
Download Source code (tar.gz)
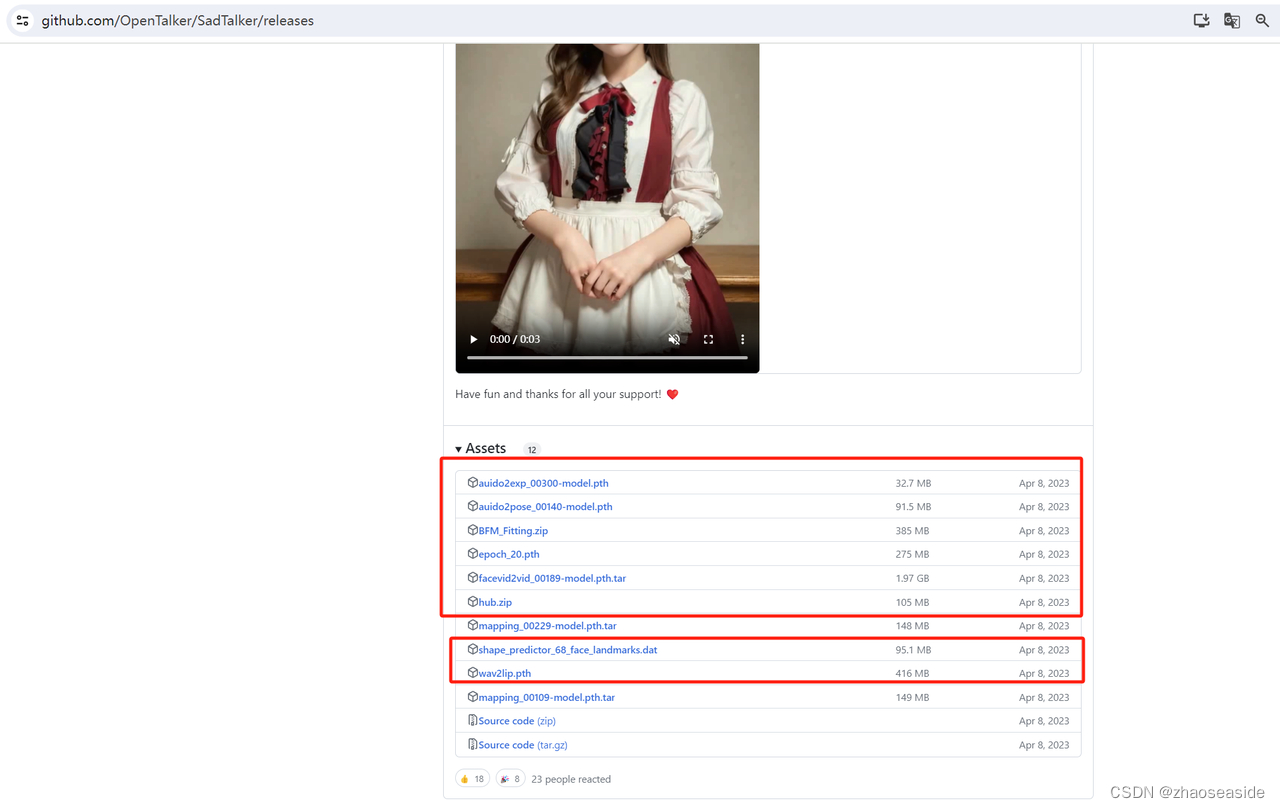[x=523, y=745]
